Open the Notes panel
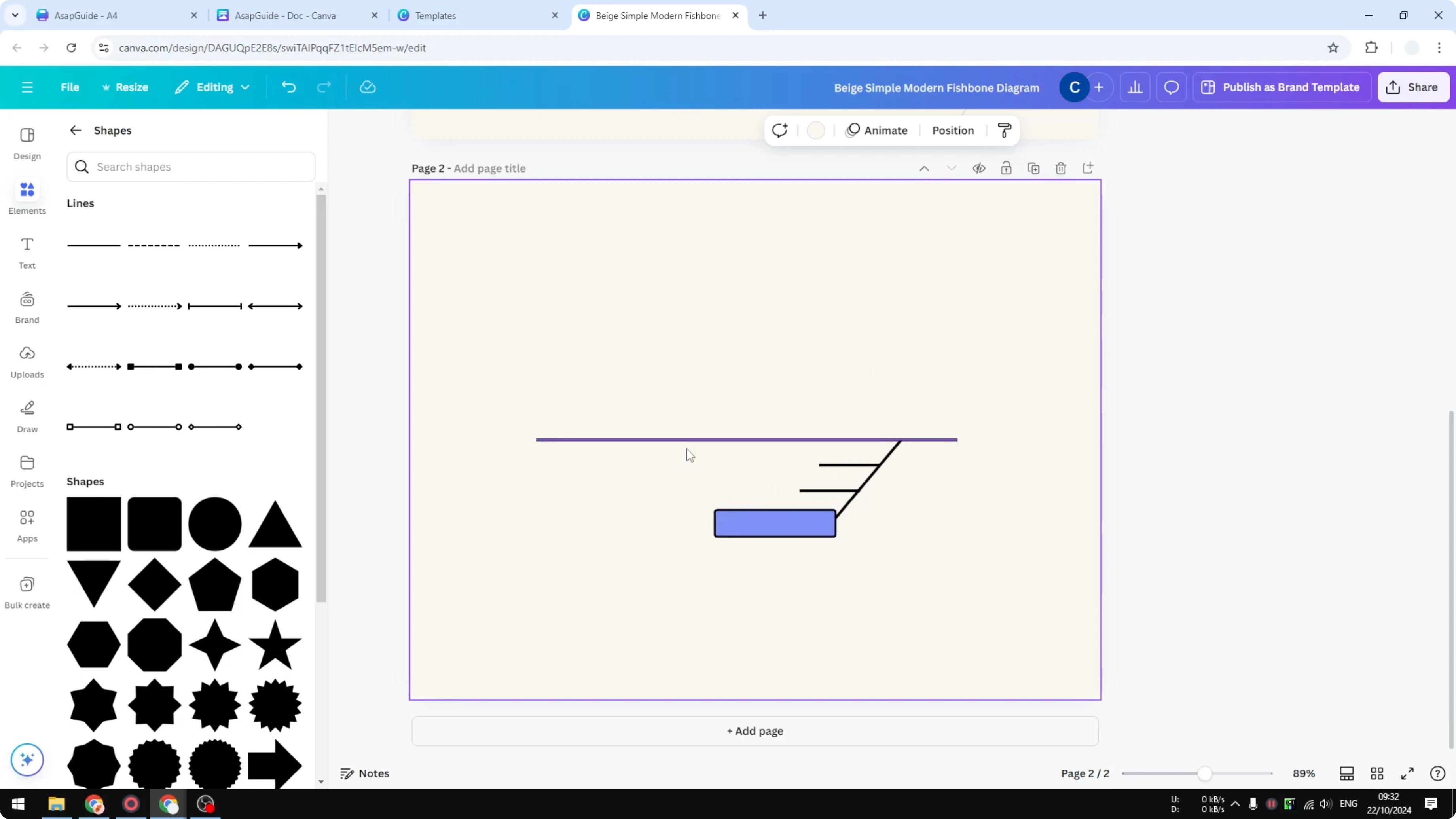Screen dimensions: 1456x819 [x=364, y=773]
